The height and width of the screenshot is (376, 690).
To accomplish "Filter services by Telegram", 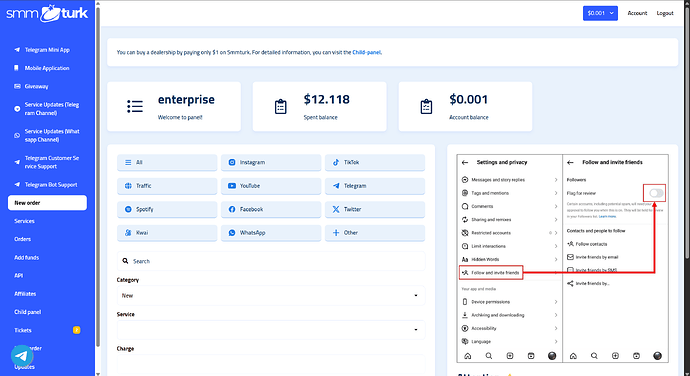I will tap(375, 186).
